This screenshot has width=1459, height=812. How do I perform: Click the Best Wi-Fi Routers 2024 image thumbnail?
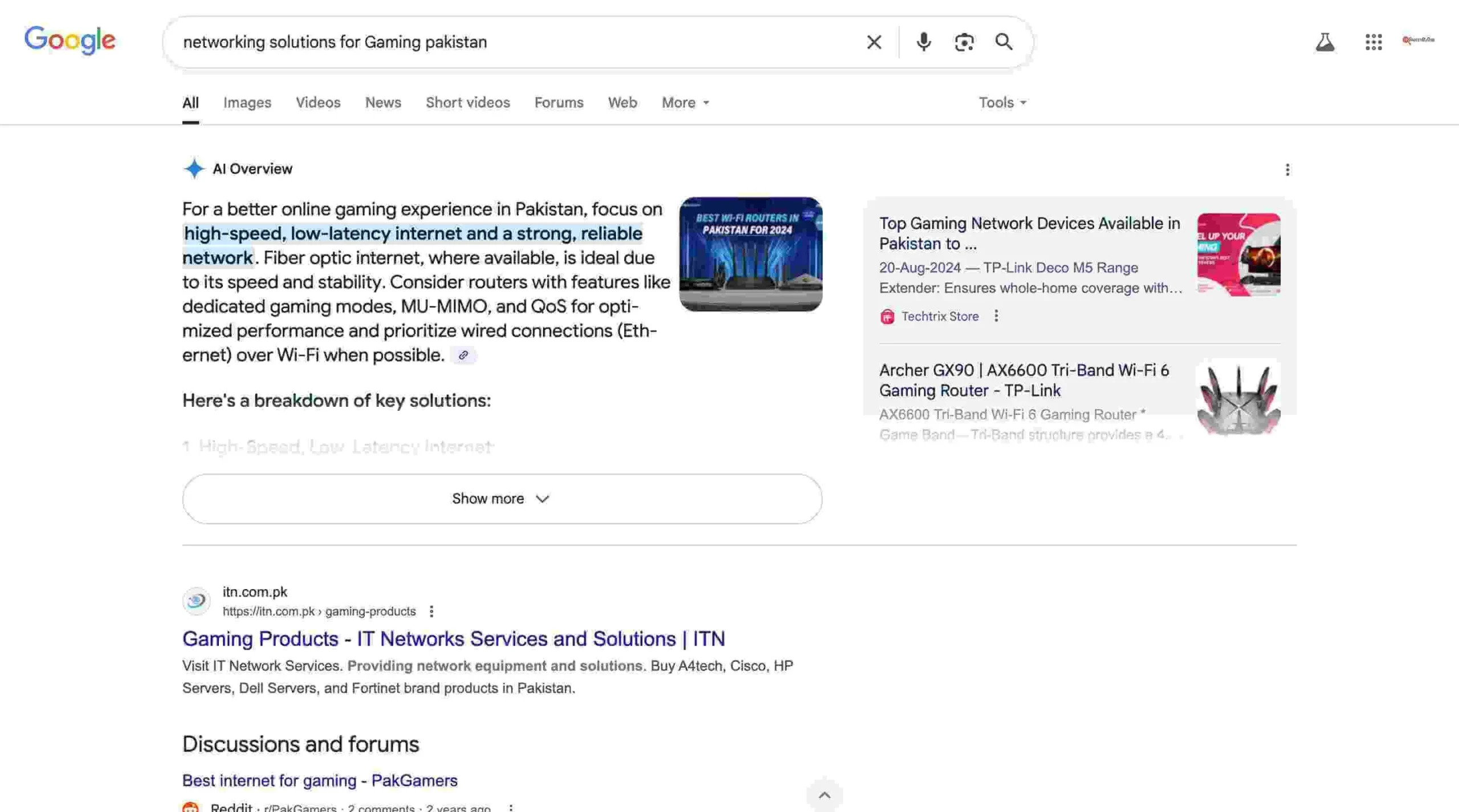(x=750, y=254)
